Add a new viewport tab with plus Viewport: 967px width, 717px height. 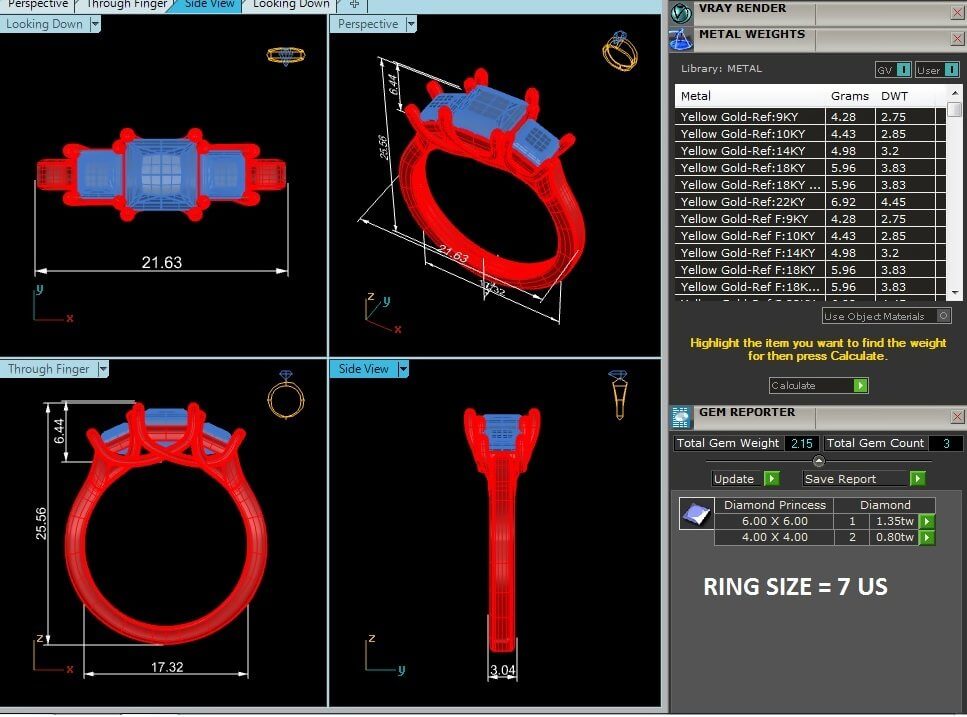pyautogui.click(x=354, y=4)
